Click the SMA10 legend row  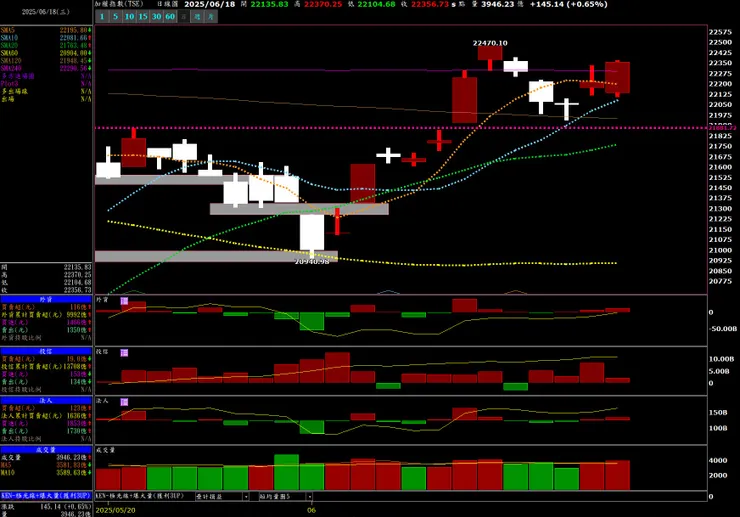click(x=46, y=38)
